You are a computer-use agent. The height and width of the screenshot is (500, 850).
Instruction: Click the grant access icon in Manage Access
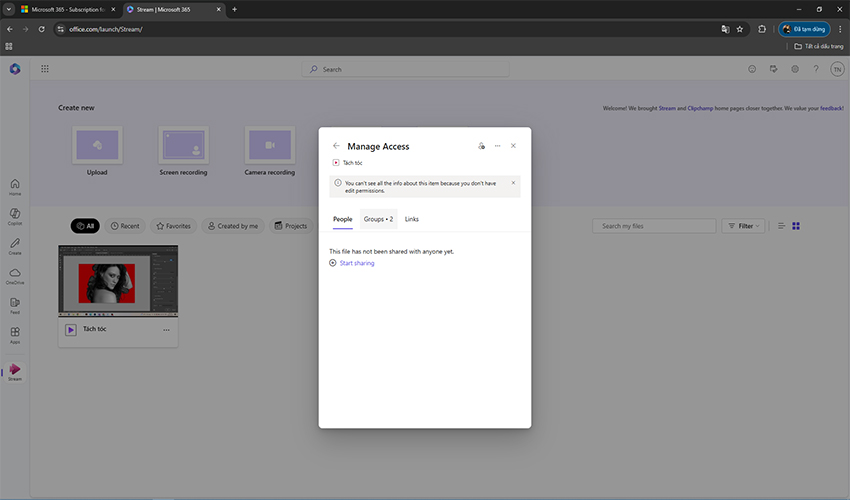pyautogui.click(x=481, y=146)
